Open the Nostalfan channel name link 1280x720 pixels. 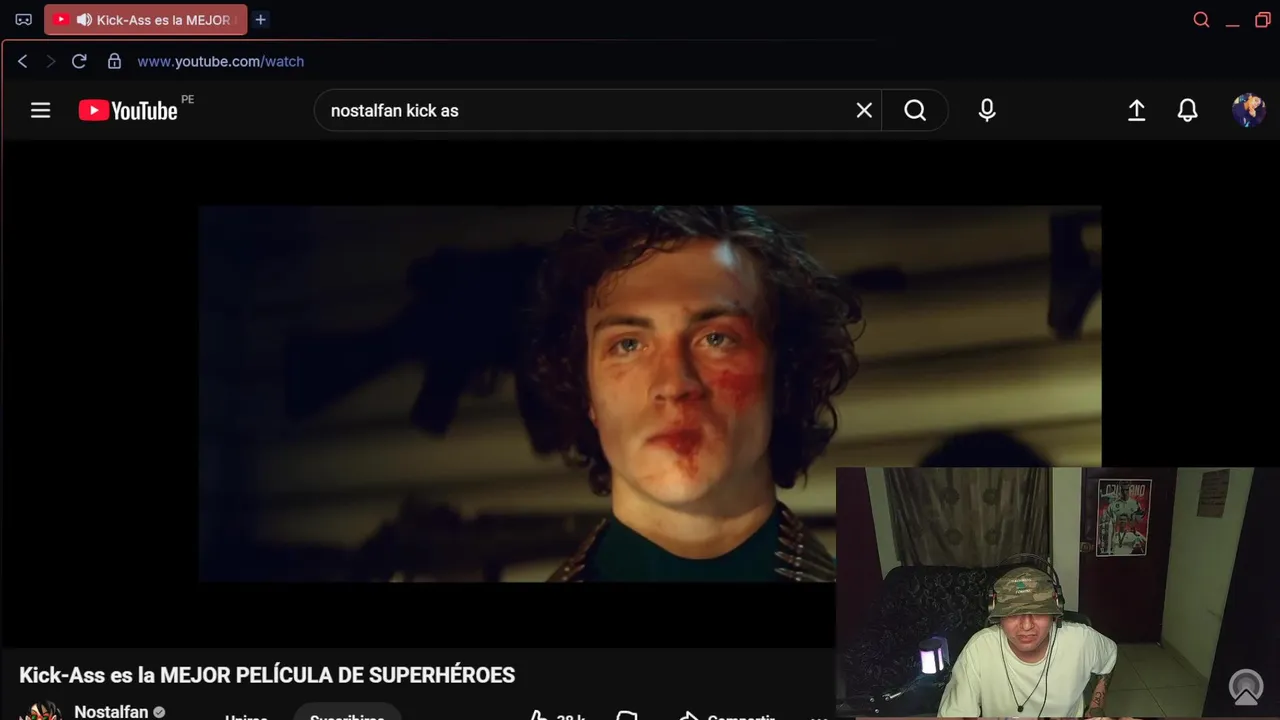click(x=111, y=711)
